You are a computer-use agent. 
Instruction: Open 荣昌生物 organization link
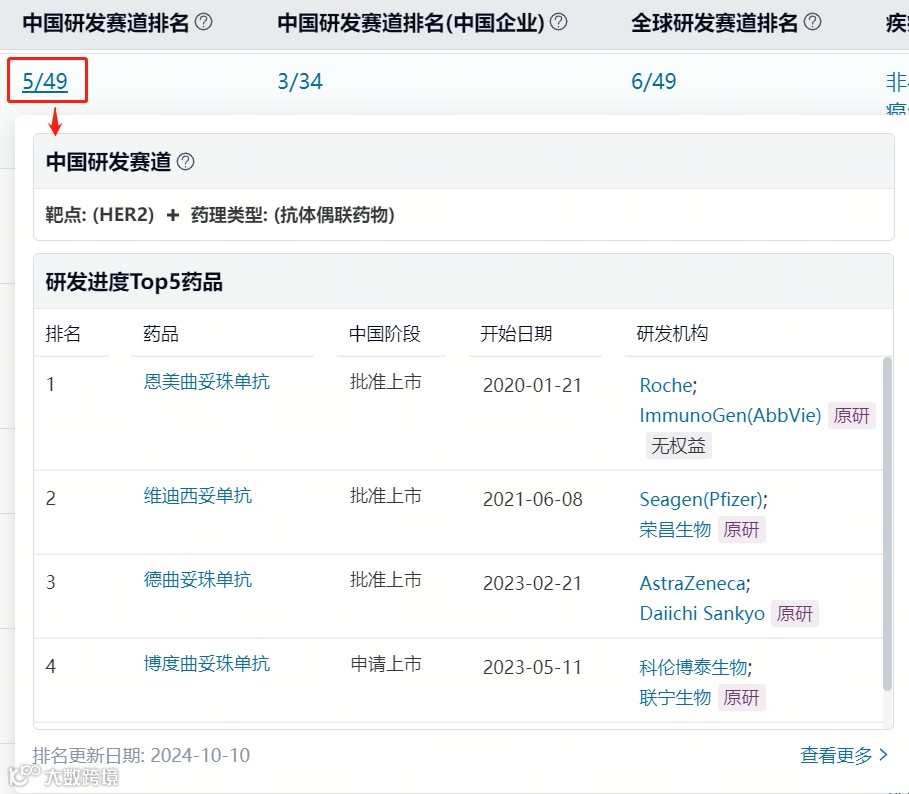[675, 530]
